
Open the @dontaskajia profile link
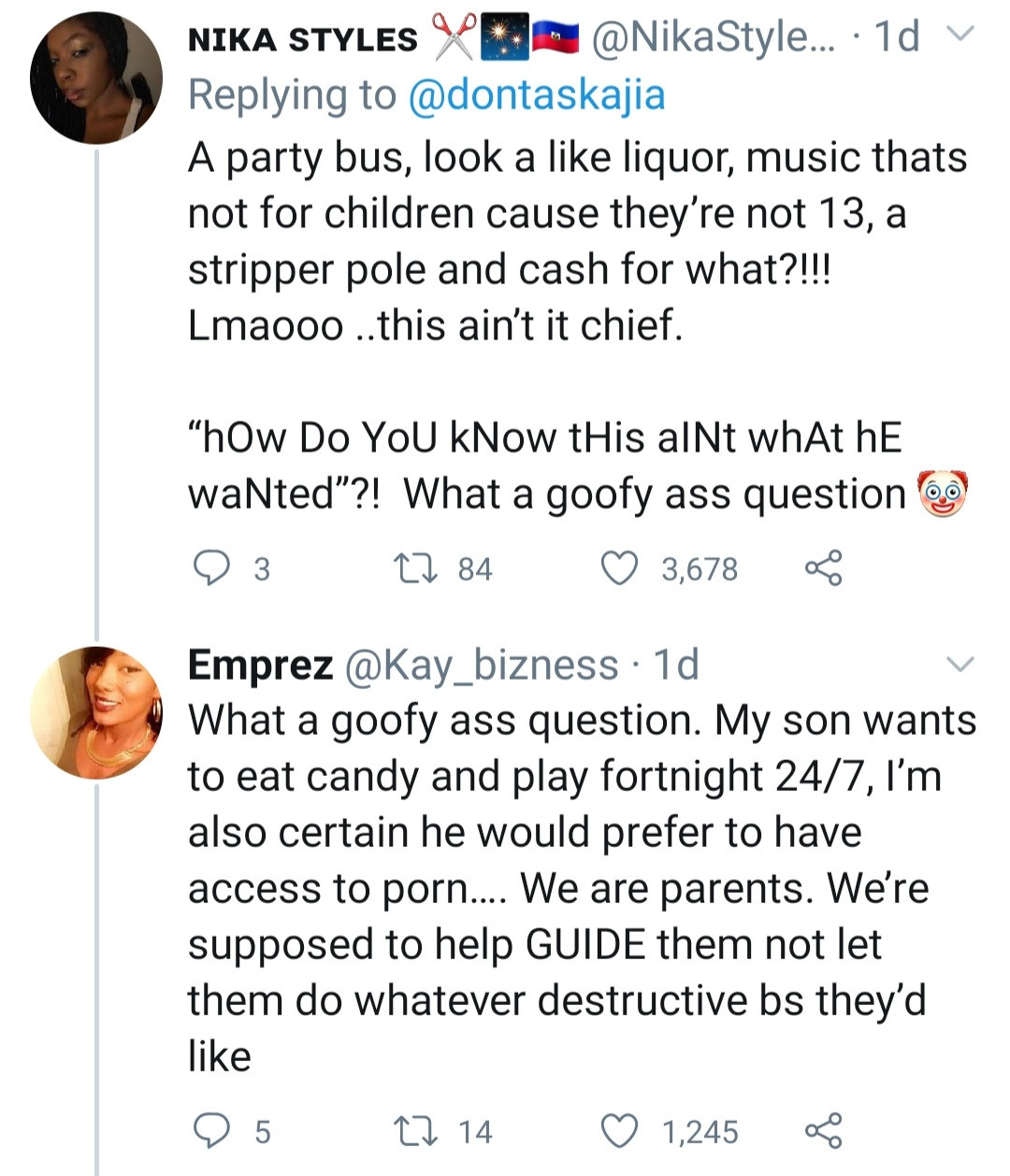point(537,95)
